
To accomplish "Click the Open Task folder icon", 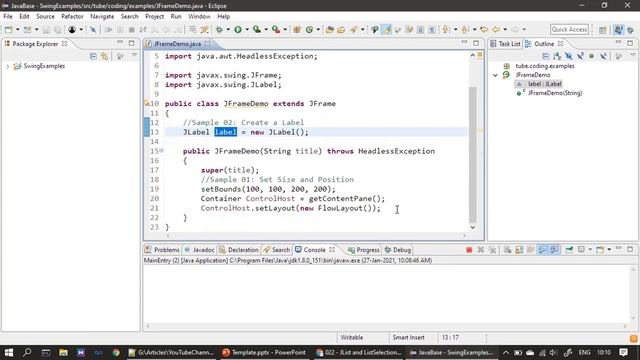I will point(341,29).
